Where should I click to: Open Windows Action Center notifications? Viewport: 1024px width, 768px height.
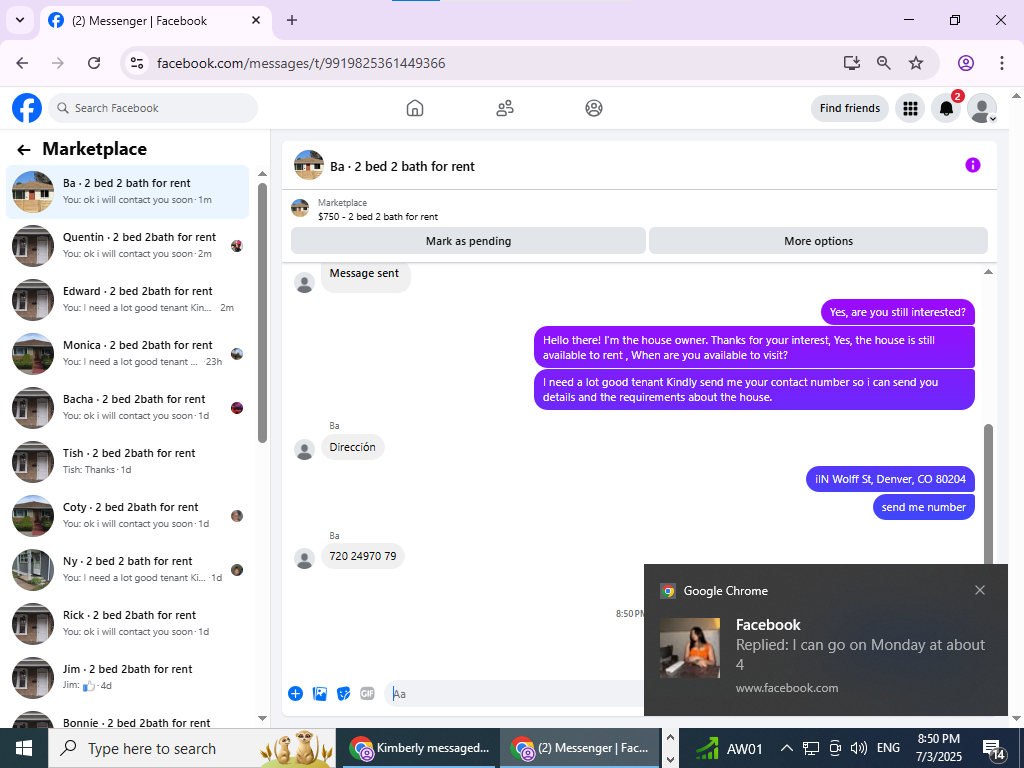point(994,750)
